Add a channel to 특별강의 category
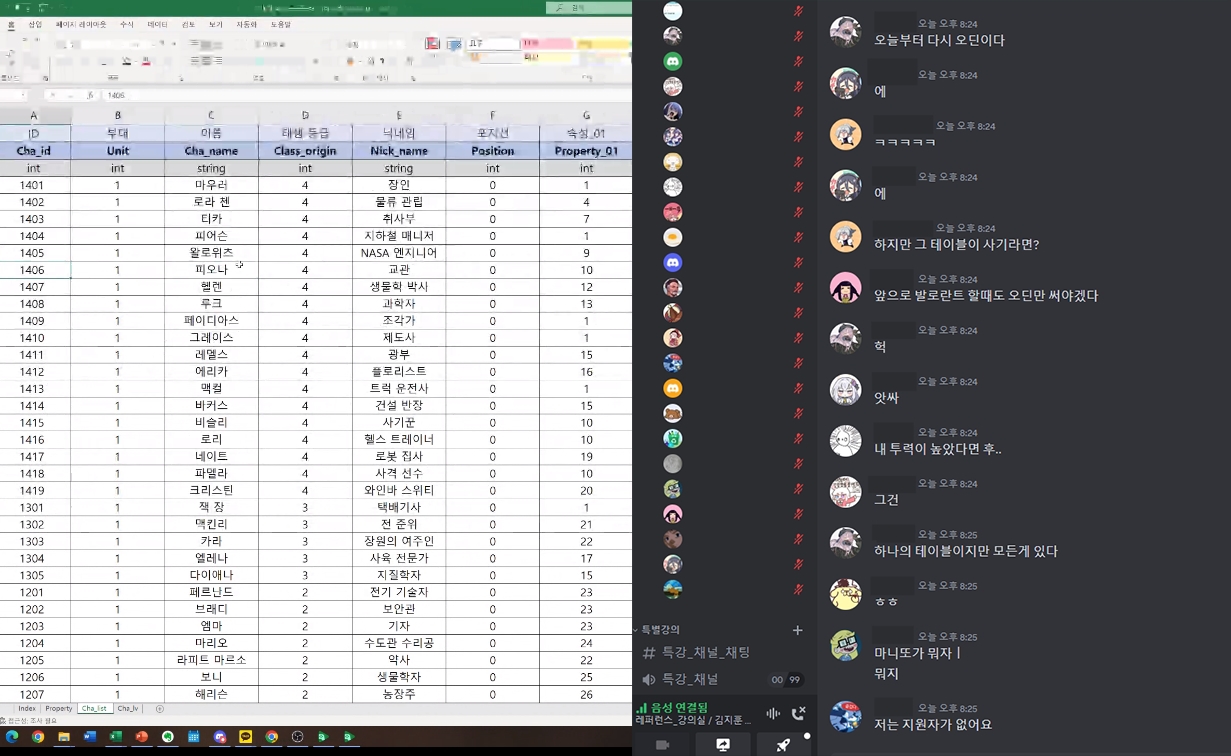The width and height of the screenshot is (1231, 756). pos(798,630)
